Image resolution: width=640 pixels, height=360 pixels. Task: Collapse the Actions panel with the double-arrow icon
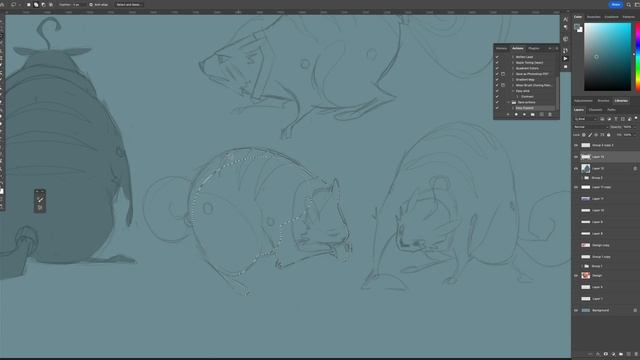click(550, 48)
